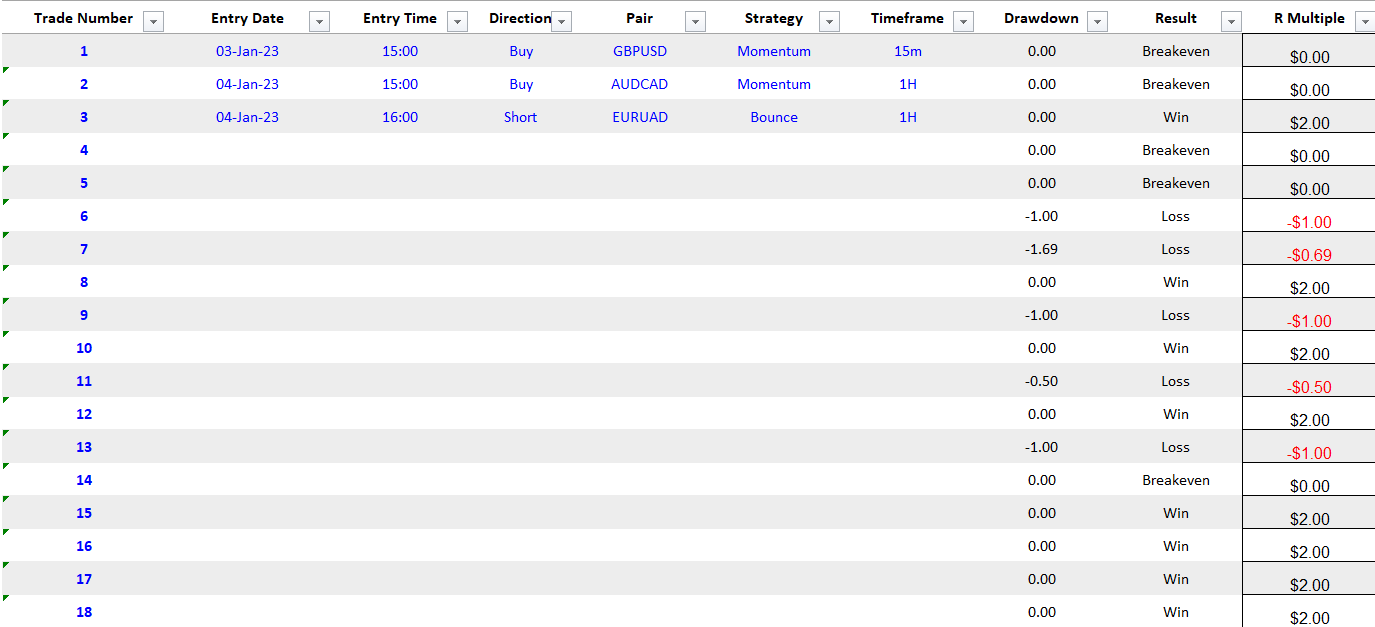Select the AUDCAD pair cell

click(x=639, y=84)
